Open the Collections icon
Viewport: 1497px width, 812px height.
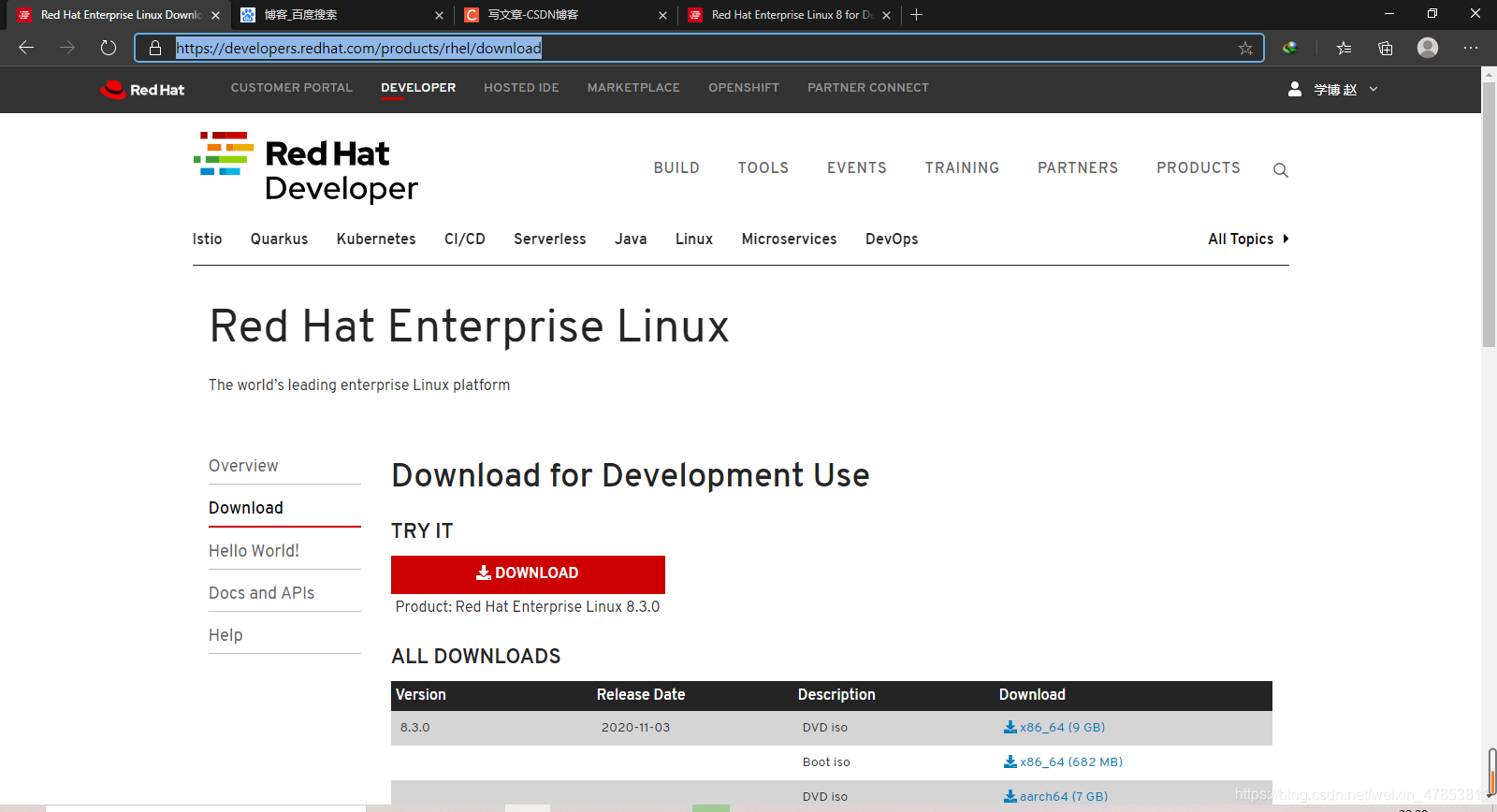point(1386,48)
